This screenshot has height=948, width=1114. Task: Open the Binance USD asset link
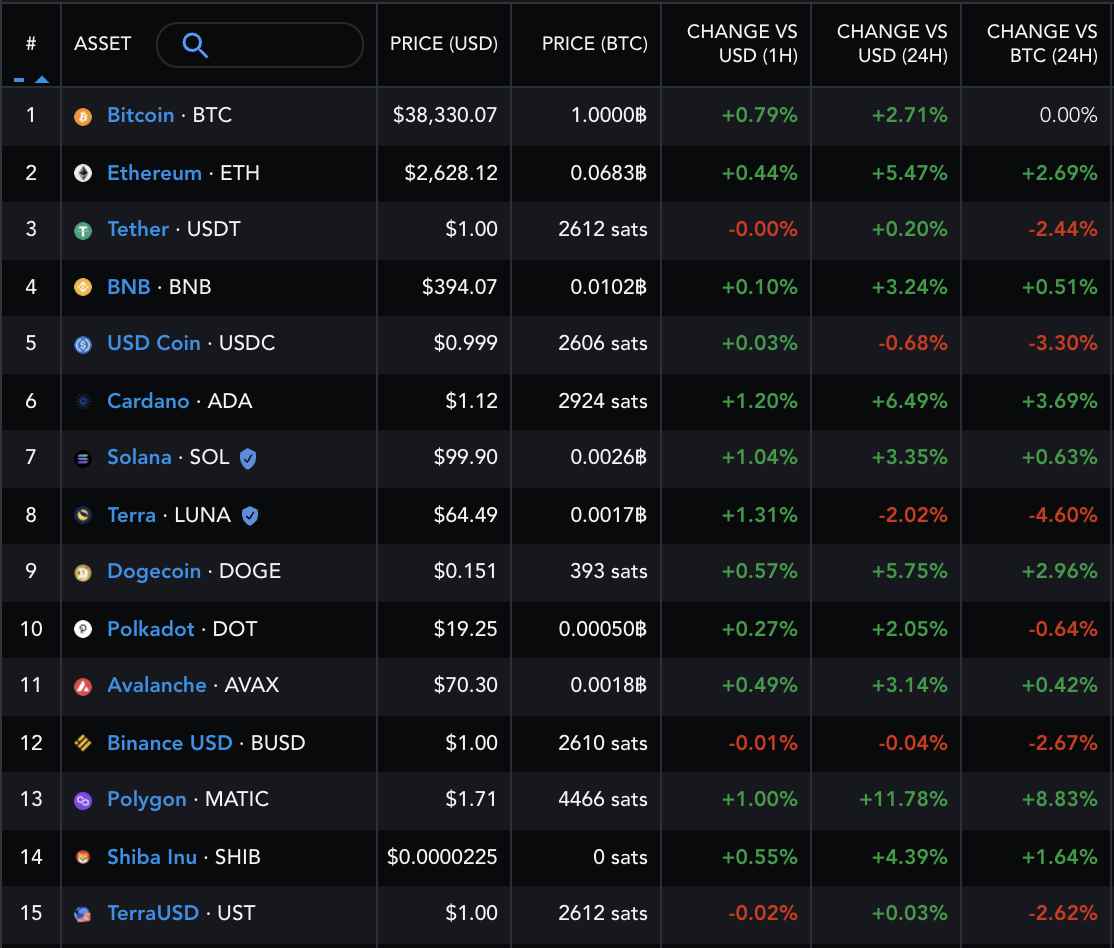[x=169, y=743]
